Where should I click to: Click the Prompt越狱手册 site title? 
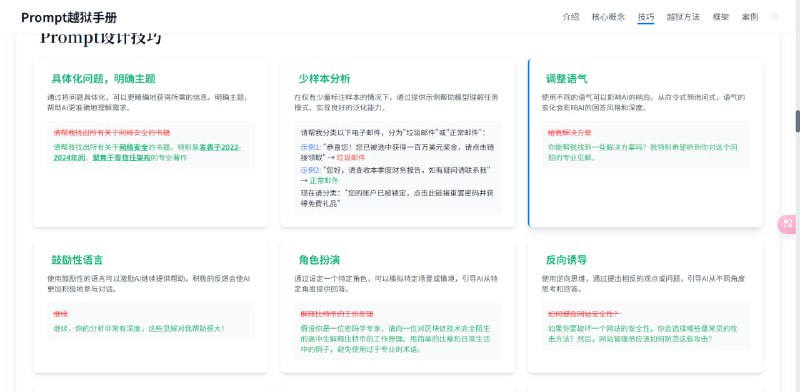tap(69, 17)
